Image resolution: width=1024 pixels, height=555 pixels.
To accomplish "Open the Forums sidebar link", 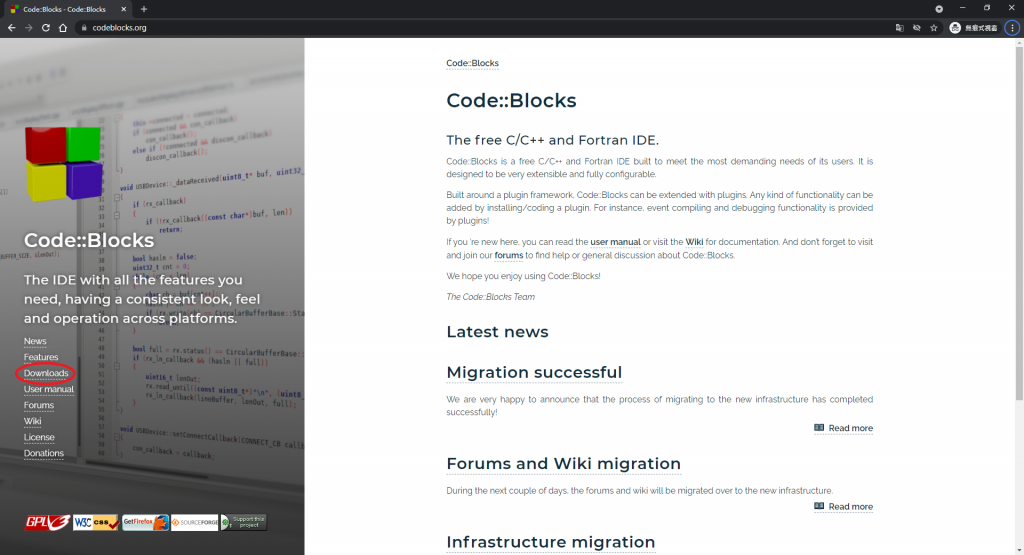I will 39,405.
